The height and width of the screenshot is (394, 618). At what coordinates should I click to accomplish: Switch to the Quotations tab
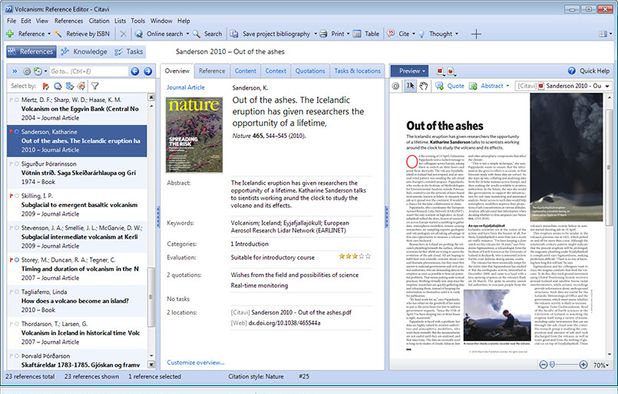tap(310, 71)
